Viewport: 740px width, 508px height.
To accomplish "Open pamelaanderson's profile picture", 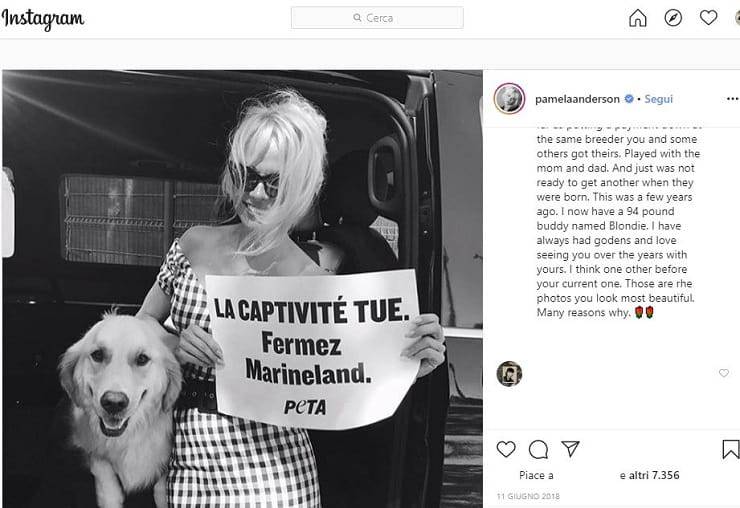I will (509, 99).
